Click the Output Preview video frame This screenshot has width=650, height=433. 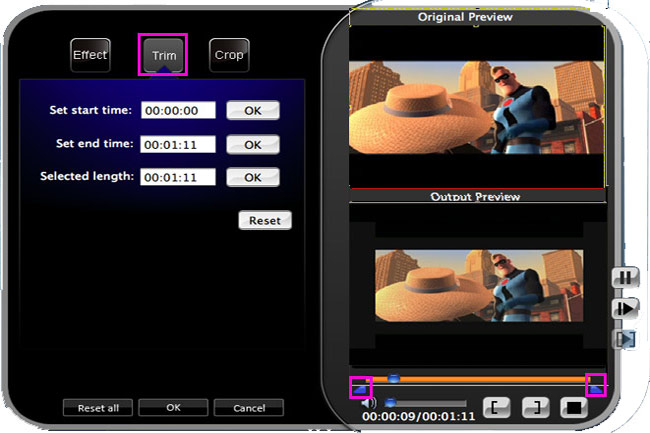[479, 285]
